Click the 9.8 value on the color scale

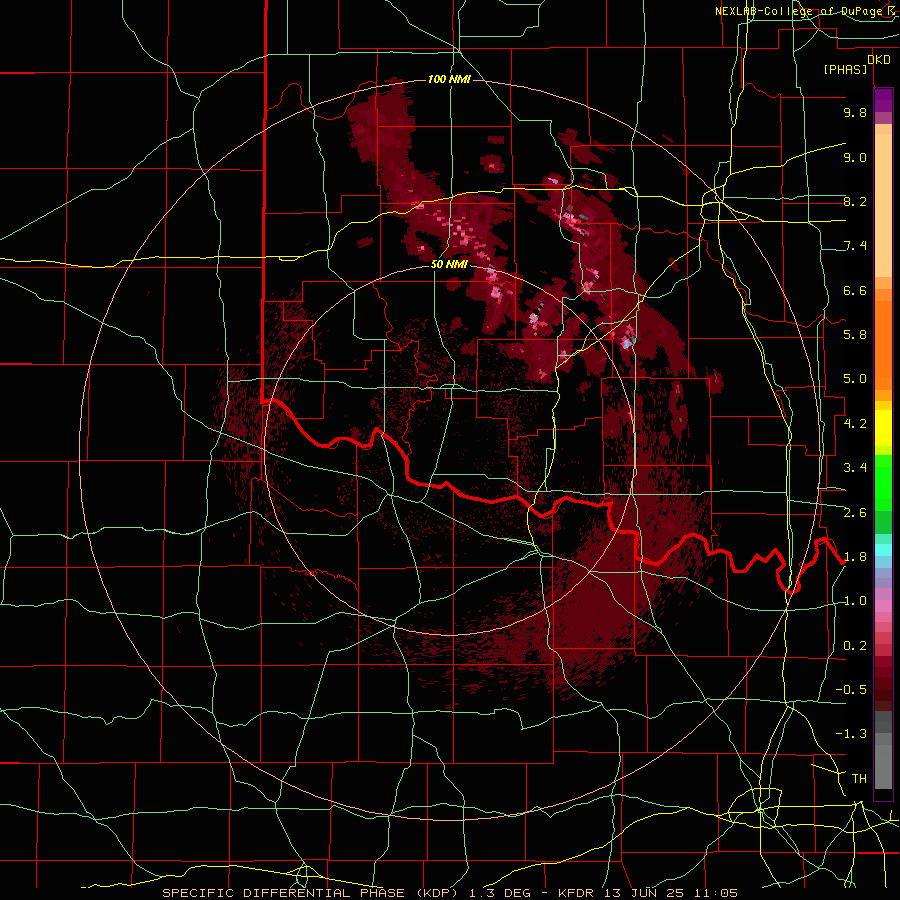[855, 113]
